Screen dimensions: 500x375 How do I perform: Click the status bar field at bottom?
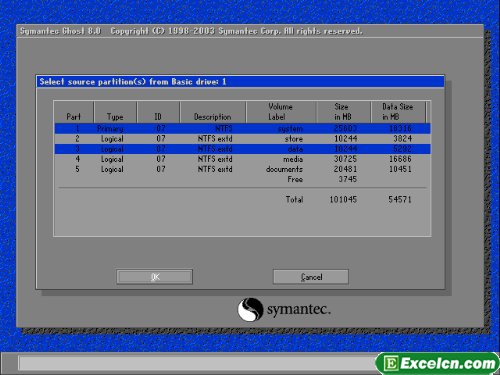click(x=197, y=363)
